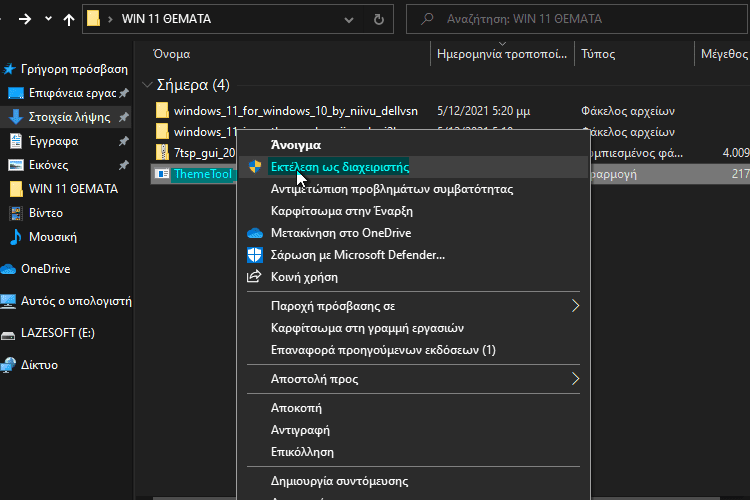Open Έγγραφα in sidebar

[x=54, y=141]
